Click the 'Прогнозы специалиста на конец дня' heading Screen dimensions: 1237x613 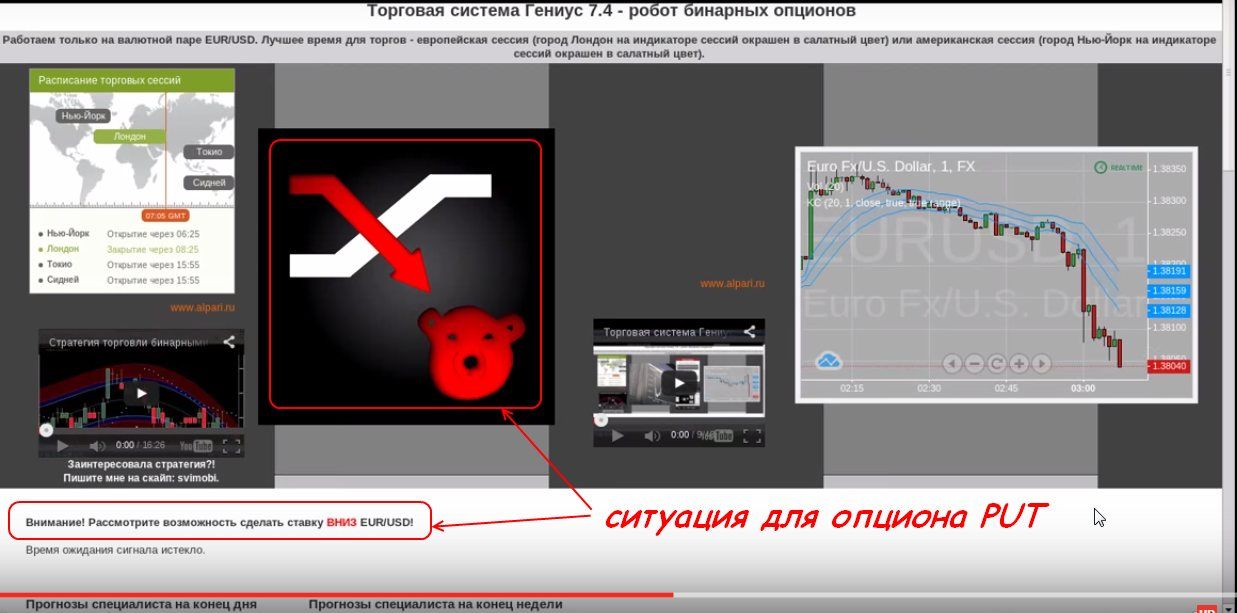[x=141, y=604]
